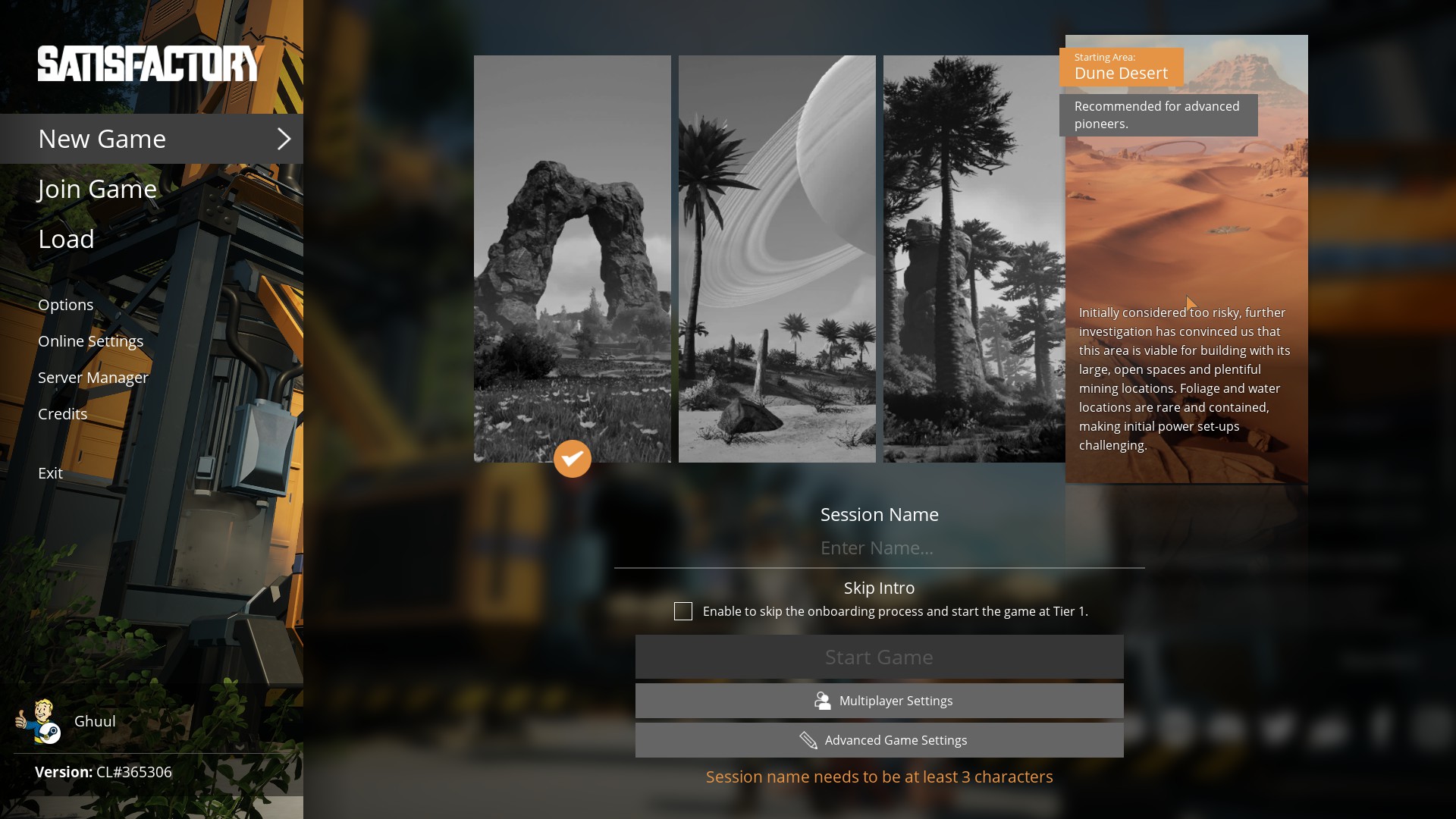Click the Advanced Game Settings icon

[x=808, y=740]
